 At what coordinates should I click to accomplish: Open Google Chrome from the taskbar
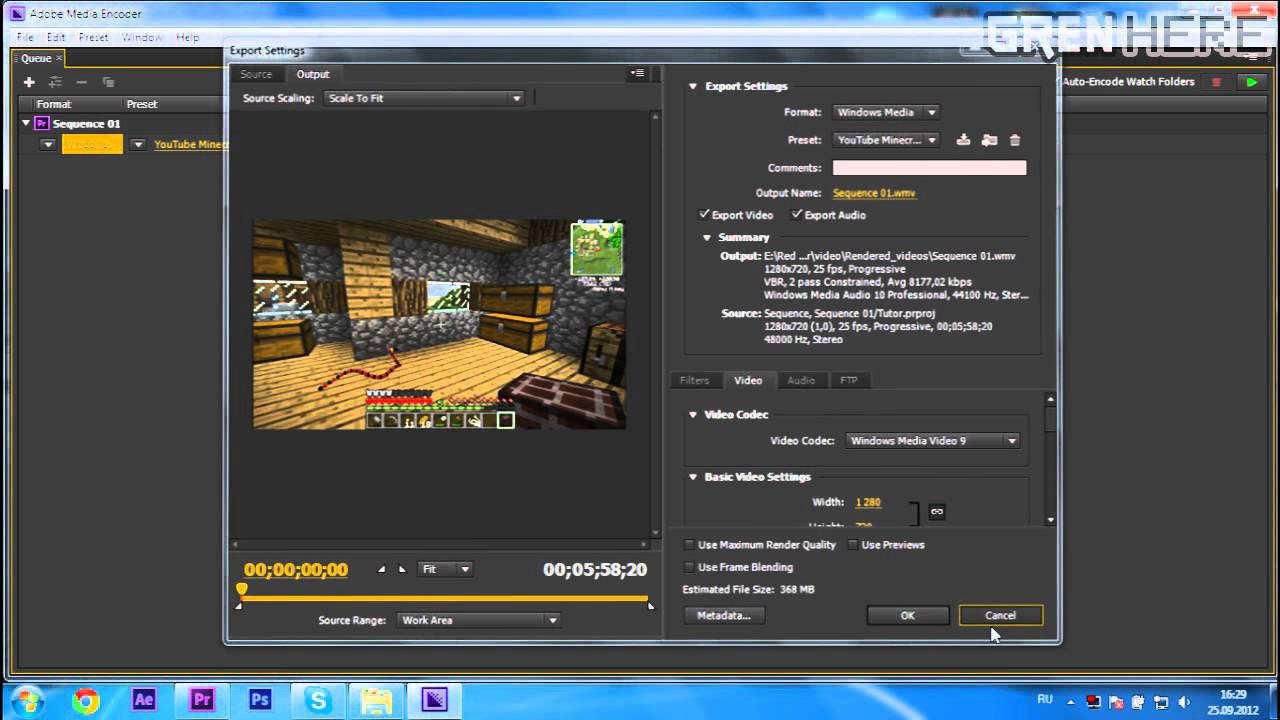pyautogui.click(x=85, y=700)
